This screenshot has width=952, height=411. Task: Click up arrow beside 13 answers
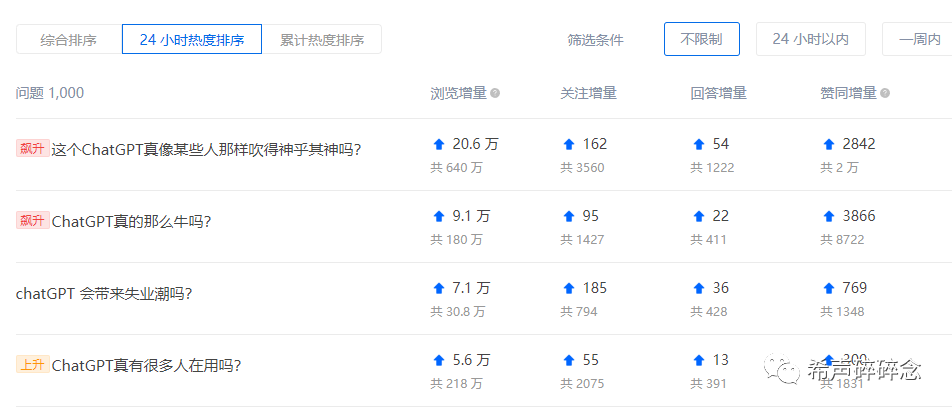[699, 361]
